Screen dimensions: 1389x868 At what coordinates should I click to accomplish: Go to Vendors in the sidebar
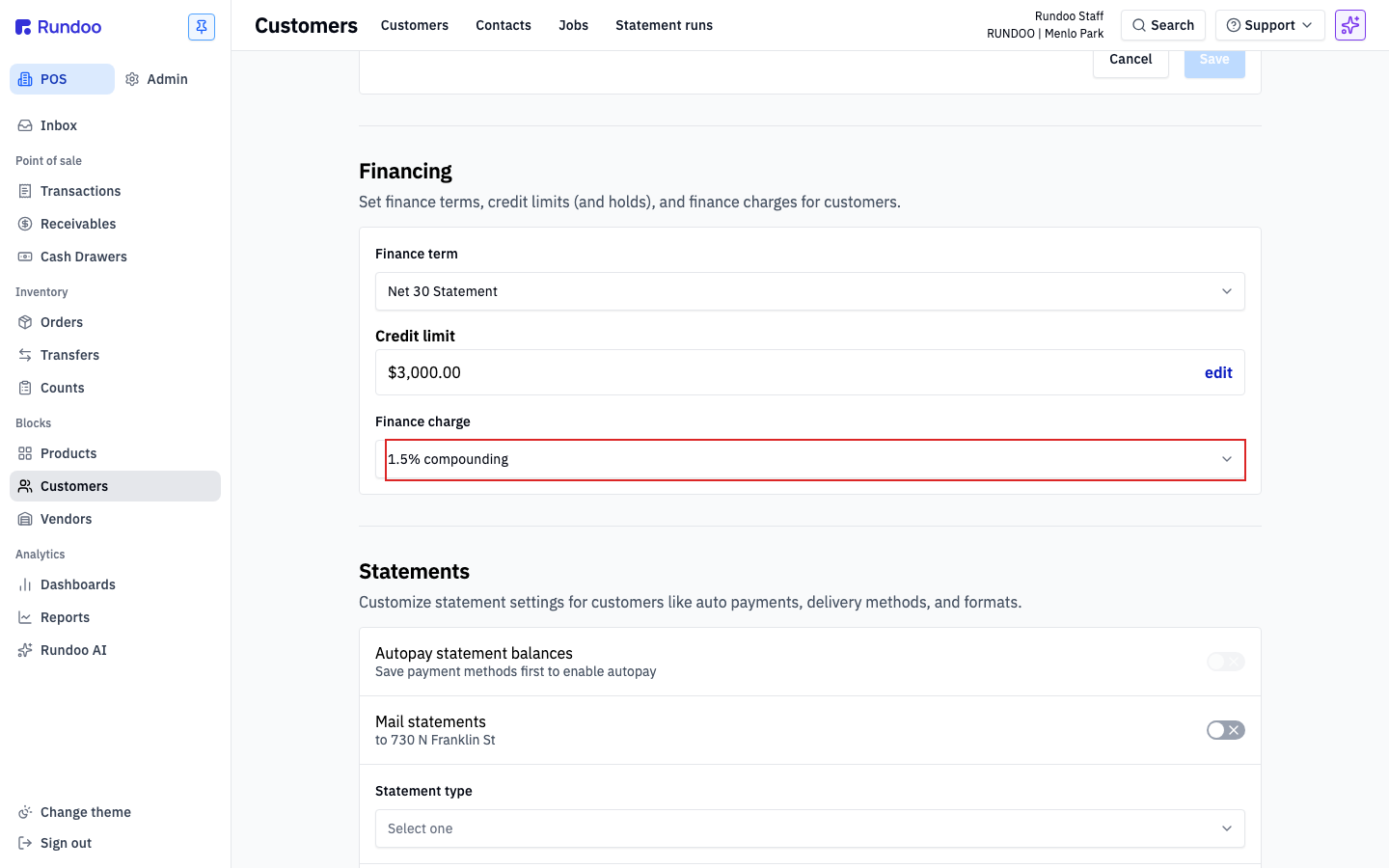click(115, 519)
